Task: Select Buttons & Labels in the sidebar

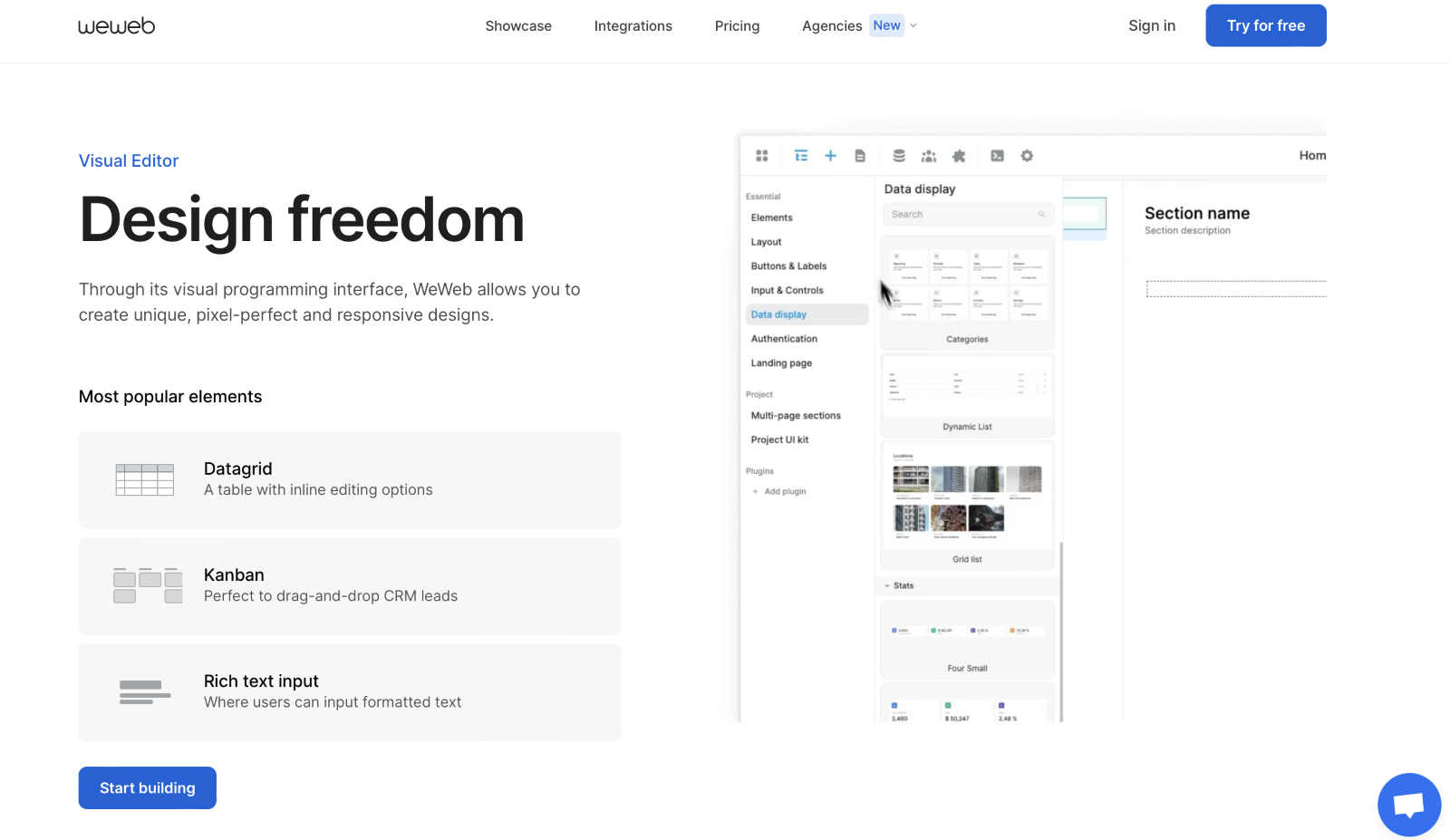Action: (x=789, y=266)
